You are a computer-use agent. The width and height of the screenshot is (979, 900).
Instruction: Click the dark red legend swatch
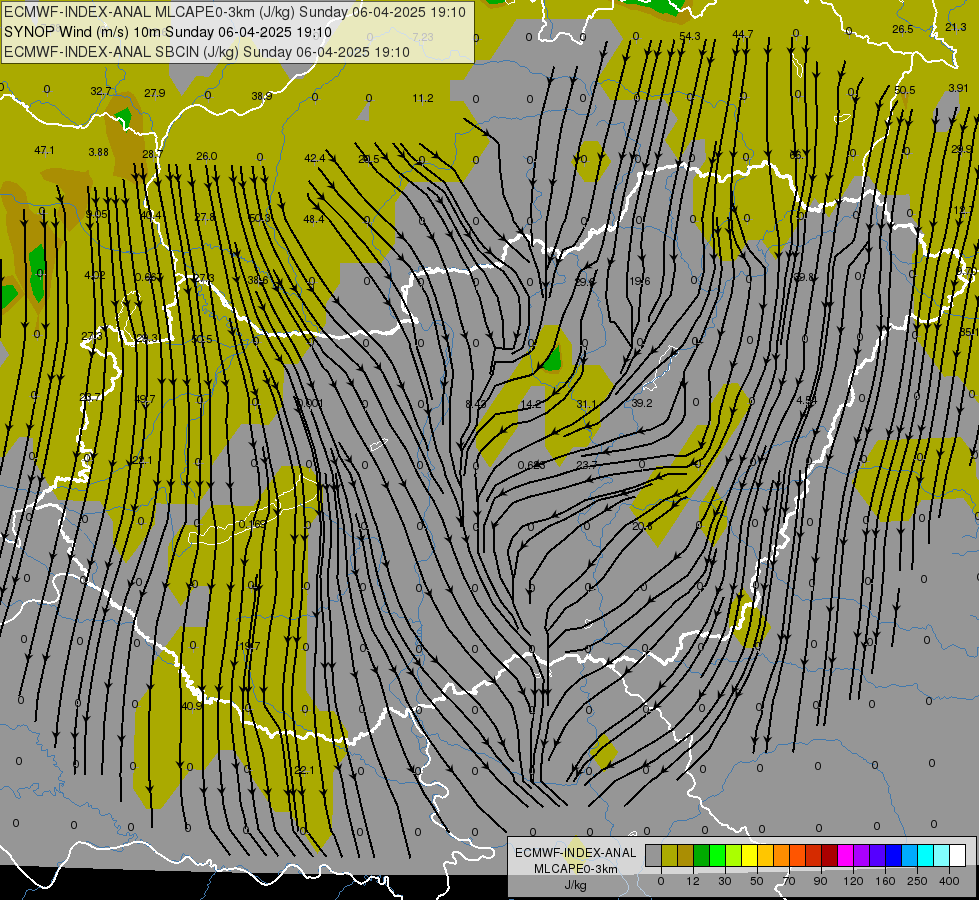[x=830, y=855]
